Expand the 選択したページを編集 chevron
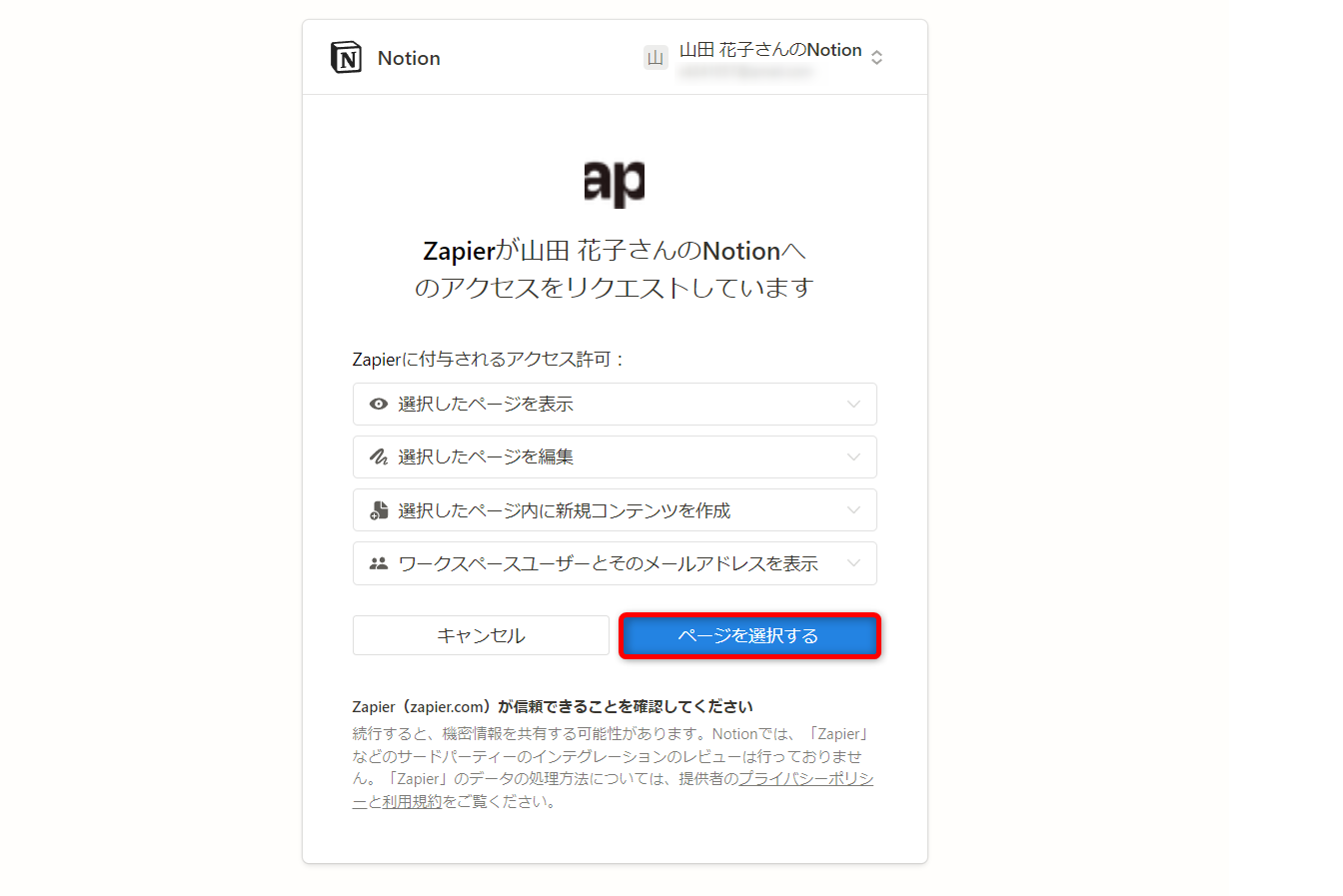 pos(853,457)
